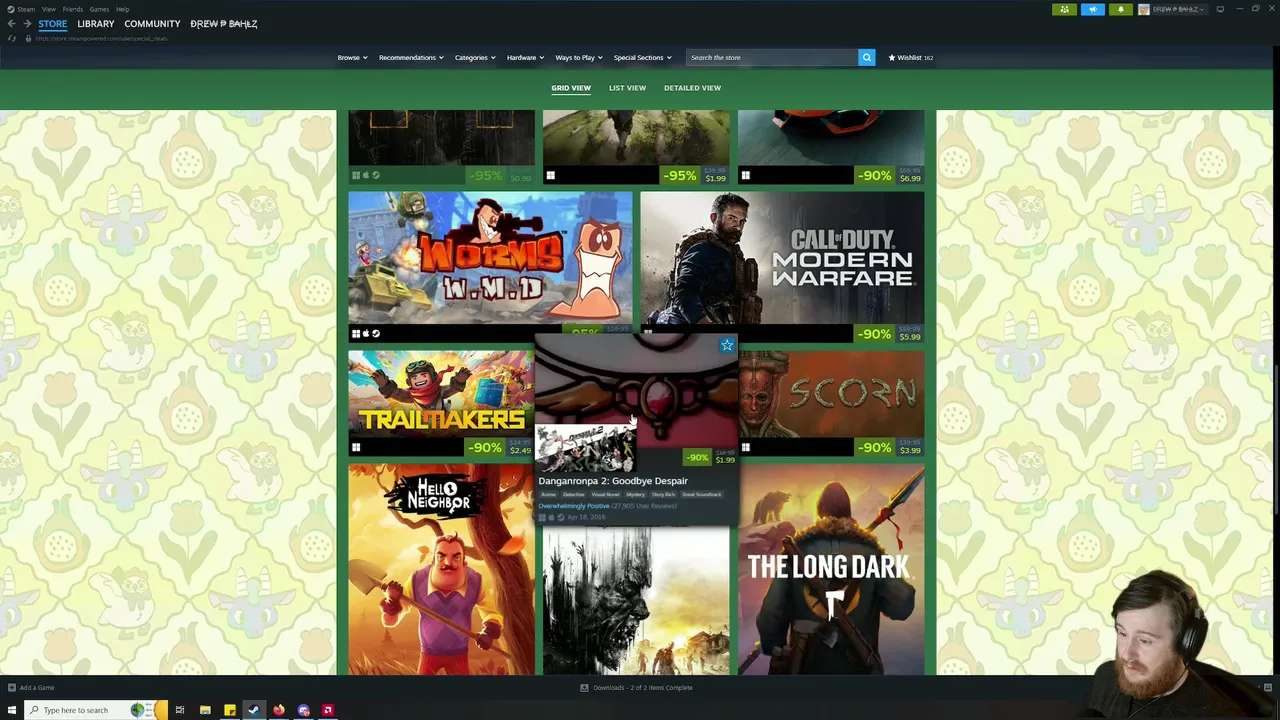
Task: Click the blue search magnifier button
Action: click(x=867, y=57)
